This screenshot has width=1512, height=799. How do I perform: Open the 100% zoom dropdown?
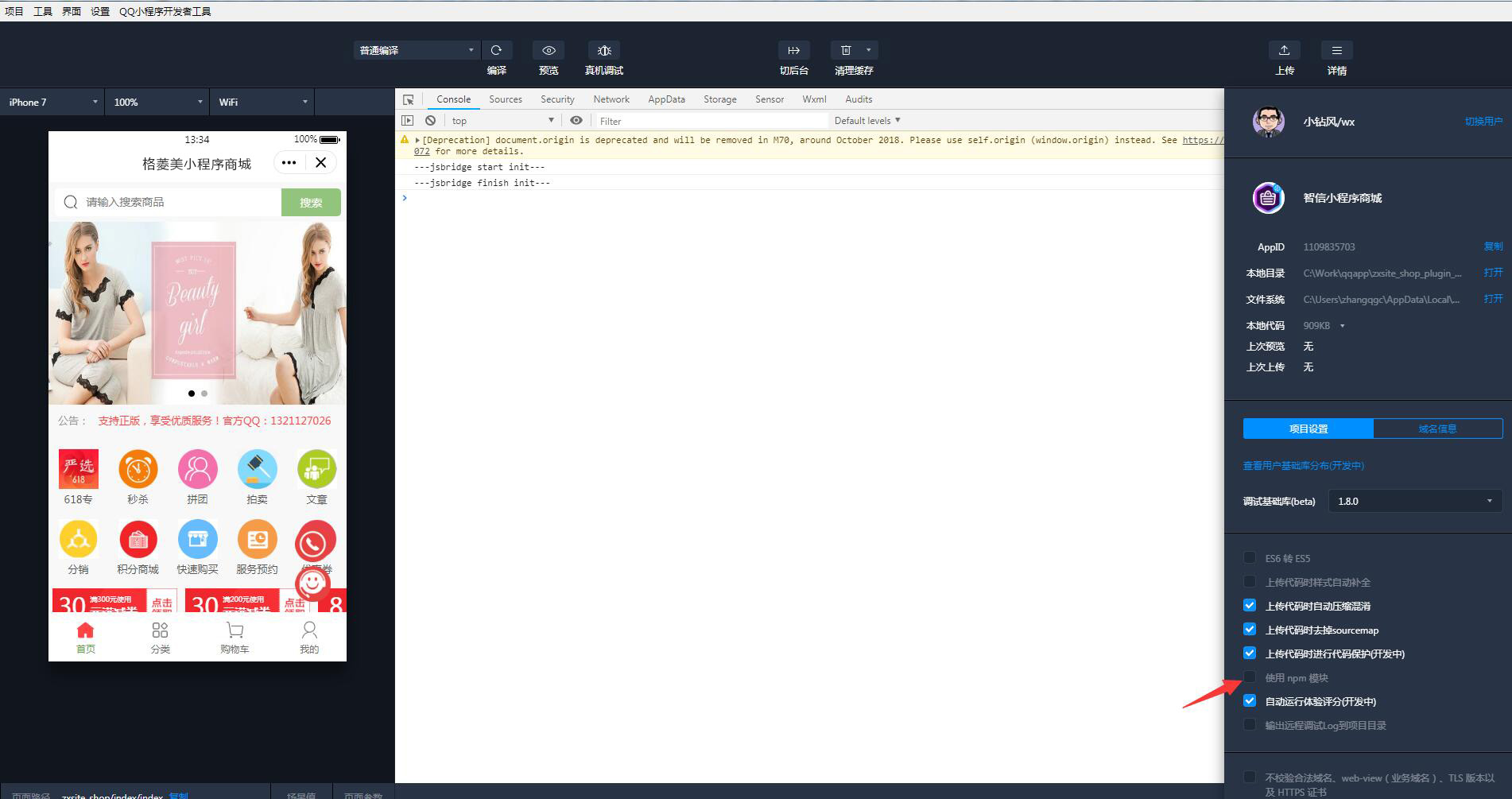pyautogui.click(x=157, y=102)
